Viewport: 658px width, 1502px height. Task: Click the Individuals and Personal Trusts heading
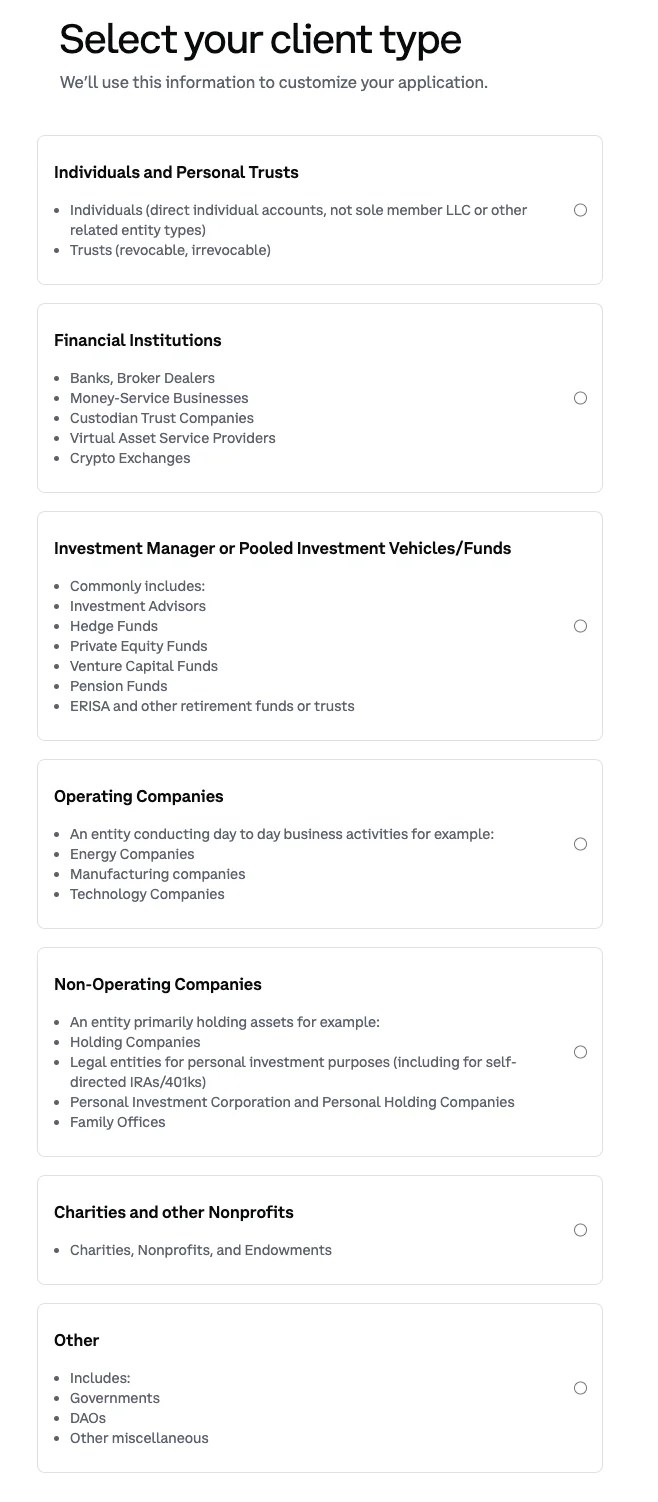click(x=176, y=172)
